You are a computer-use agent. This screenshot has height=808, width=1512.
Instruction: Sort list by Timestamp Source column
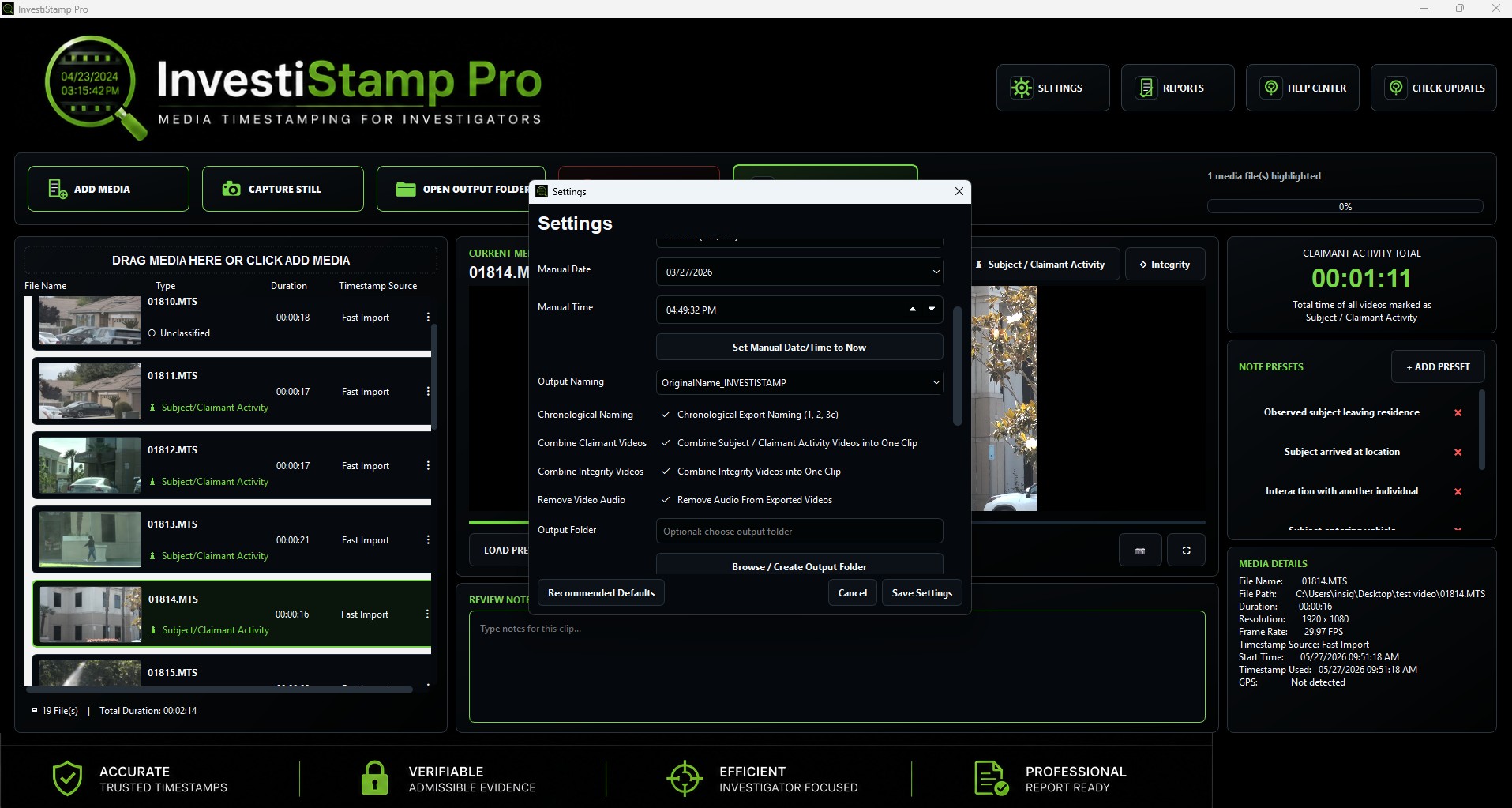tap(377, 286)
